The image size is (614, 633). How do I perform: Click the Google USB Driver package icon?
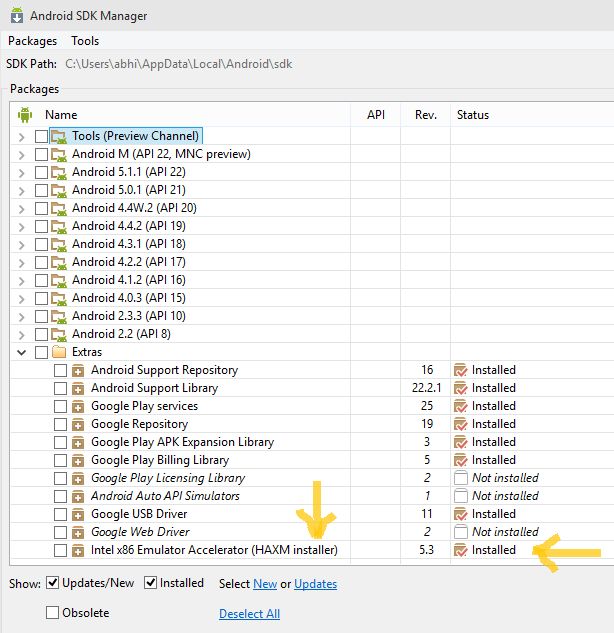pos(78,514)
